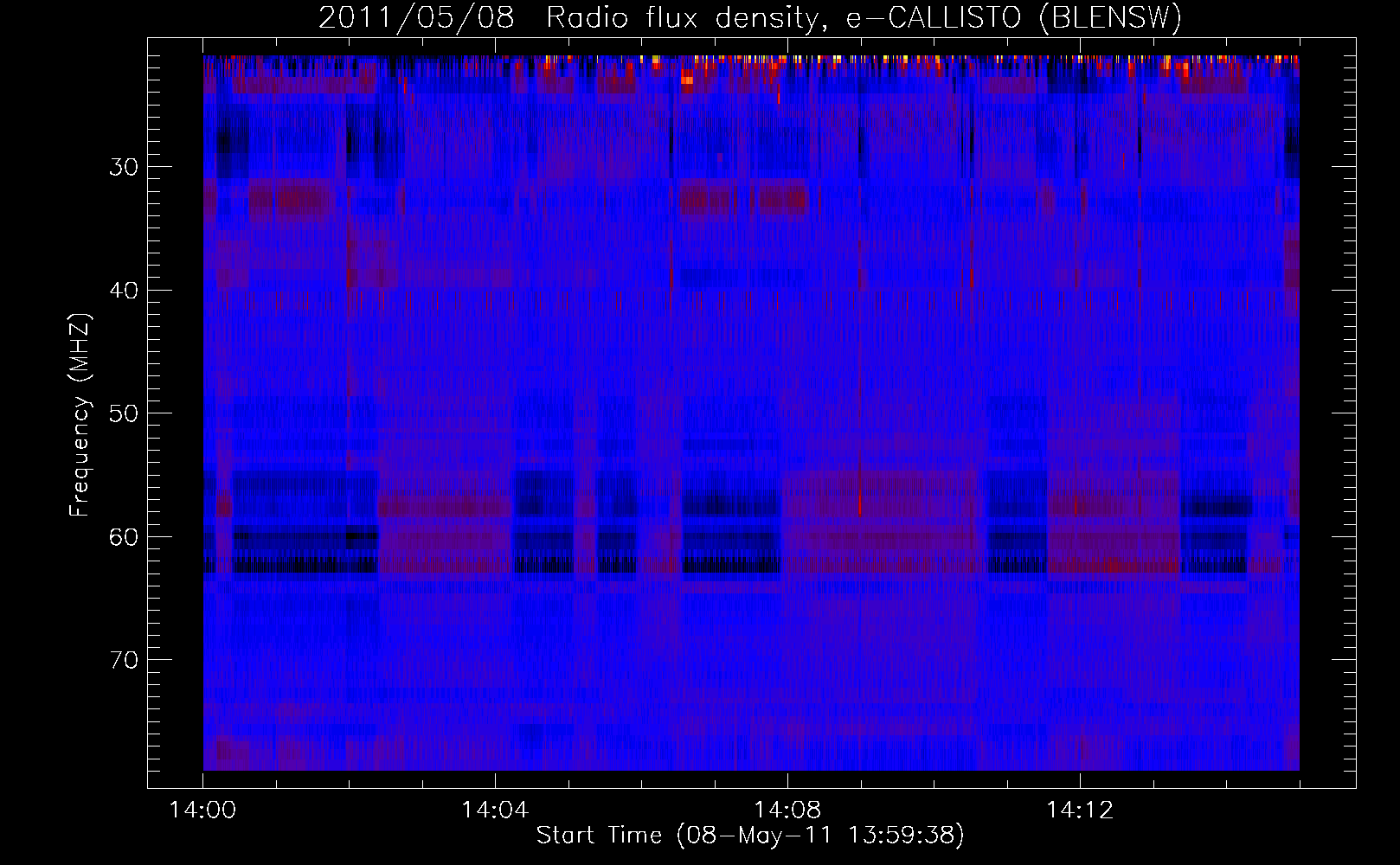Click the 14:04 time tick label

coord(495,810)
